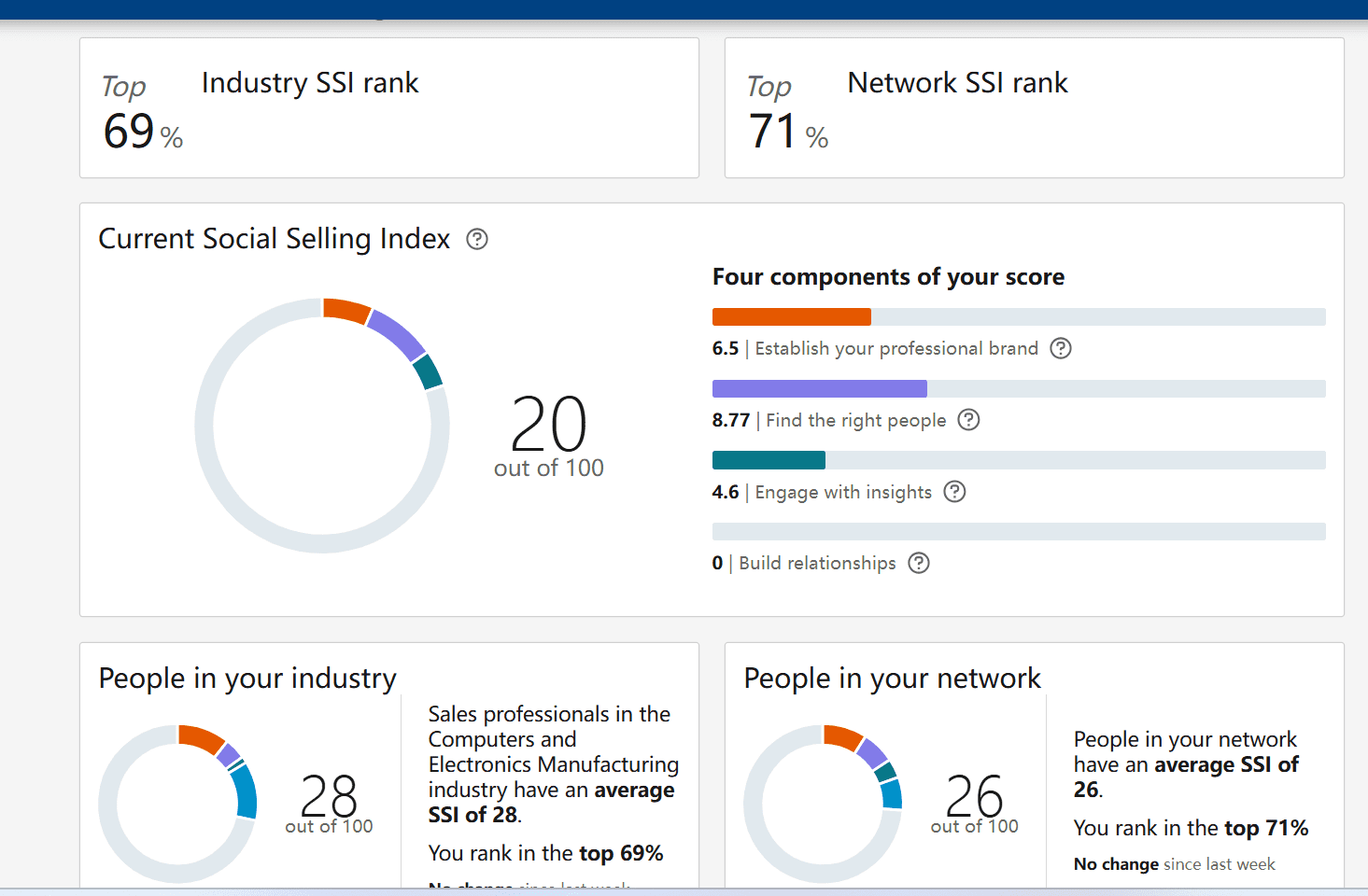Click the People in your industry donut chart
Image resolution: width=1368 pixels, height=896 pixels.
coord(177,804)
